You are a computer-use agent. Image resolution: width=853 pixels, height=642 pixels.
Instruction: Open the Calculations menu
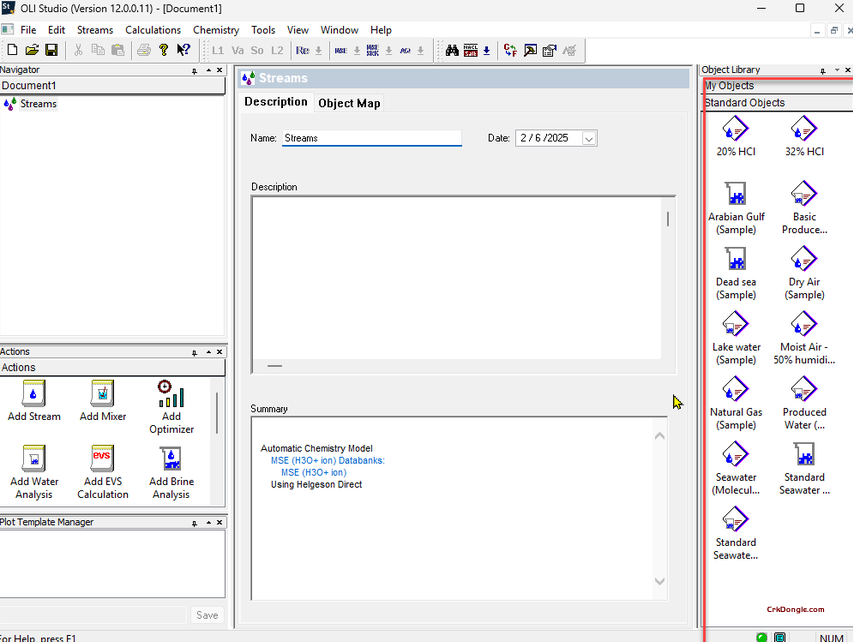point(153,30)
